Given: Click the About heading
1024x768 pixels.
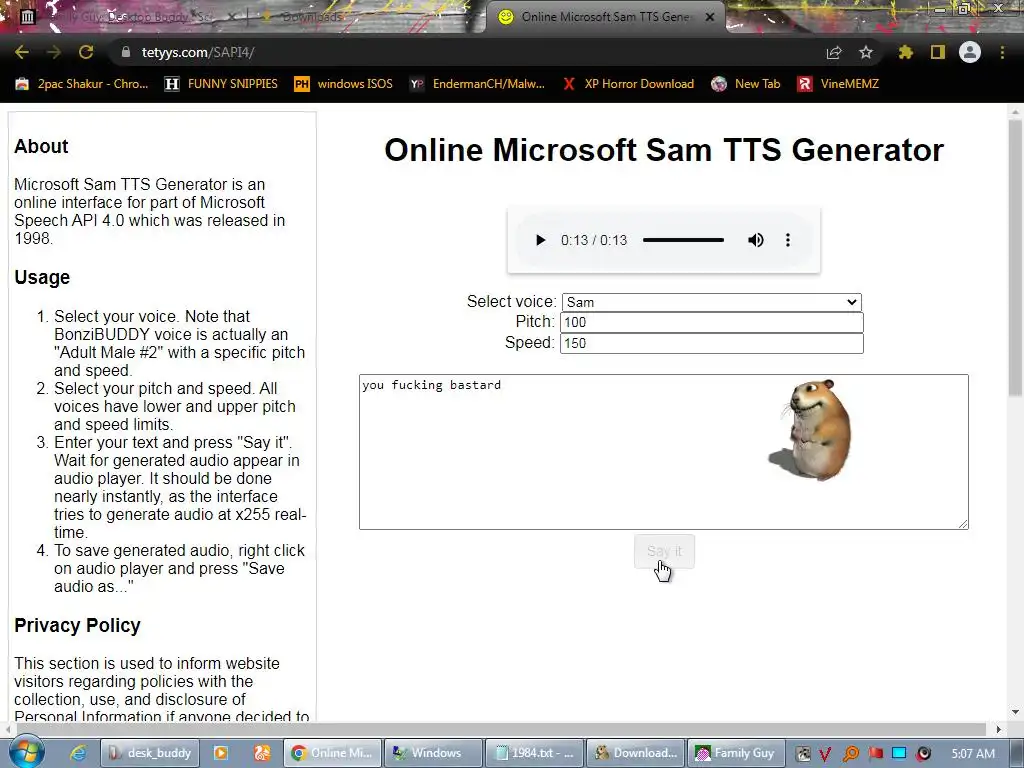Looking at the screenshot, I should pos(41,146).
